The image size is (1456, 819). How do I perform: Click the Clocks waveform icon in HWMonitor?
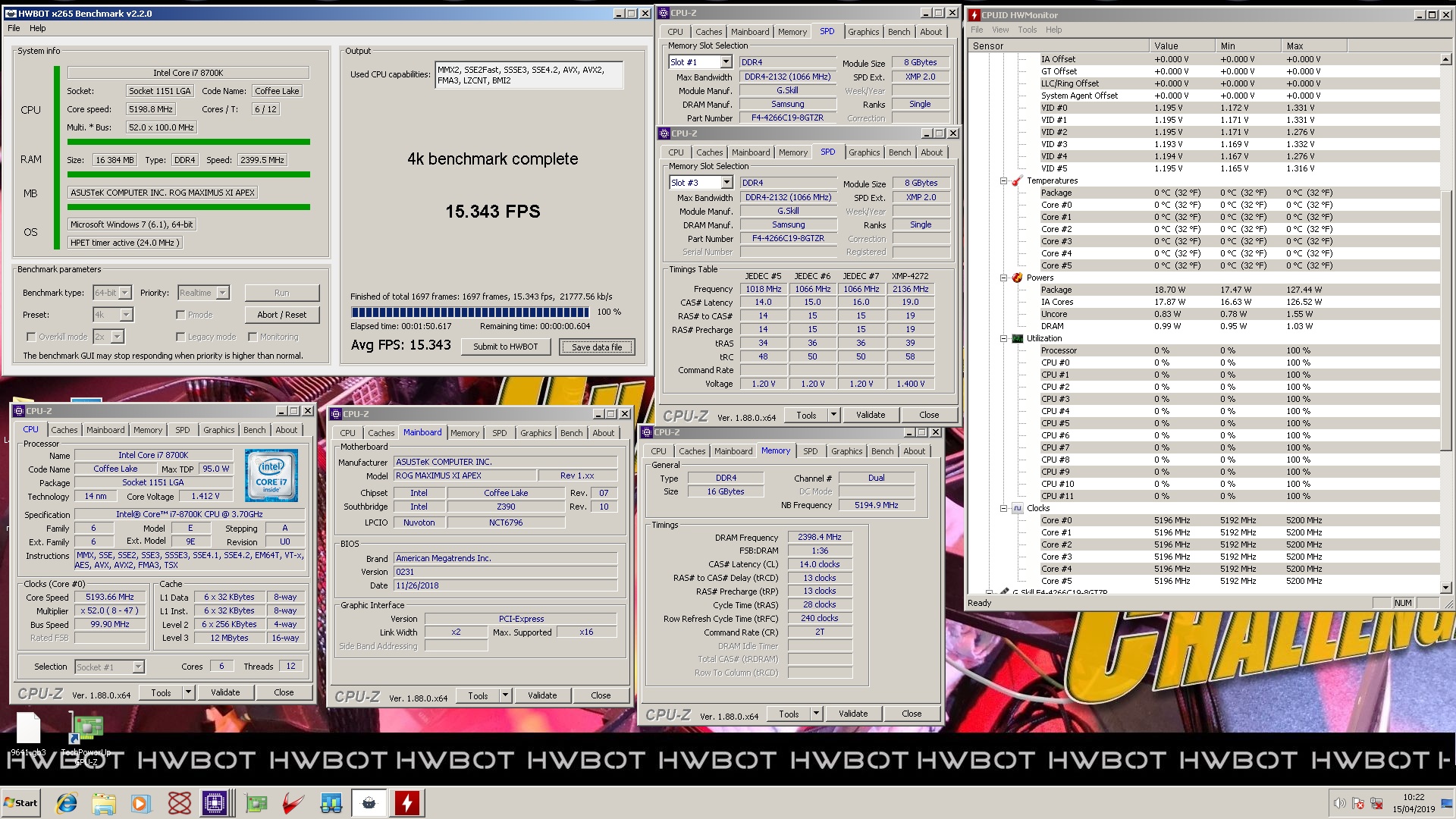pos(1017,508)
